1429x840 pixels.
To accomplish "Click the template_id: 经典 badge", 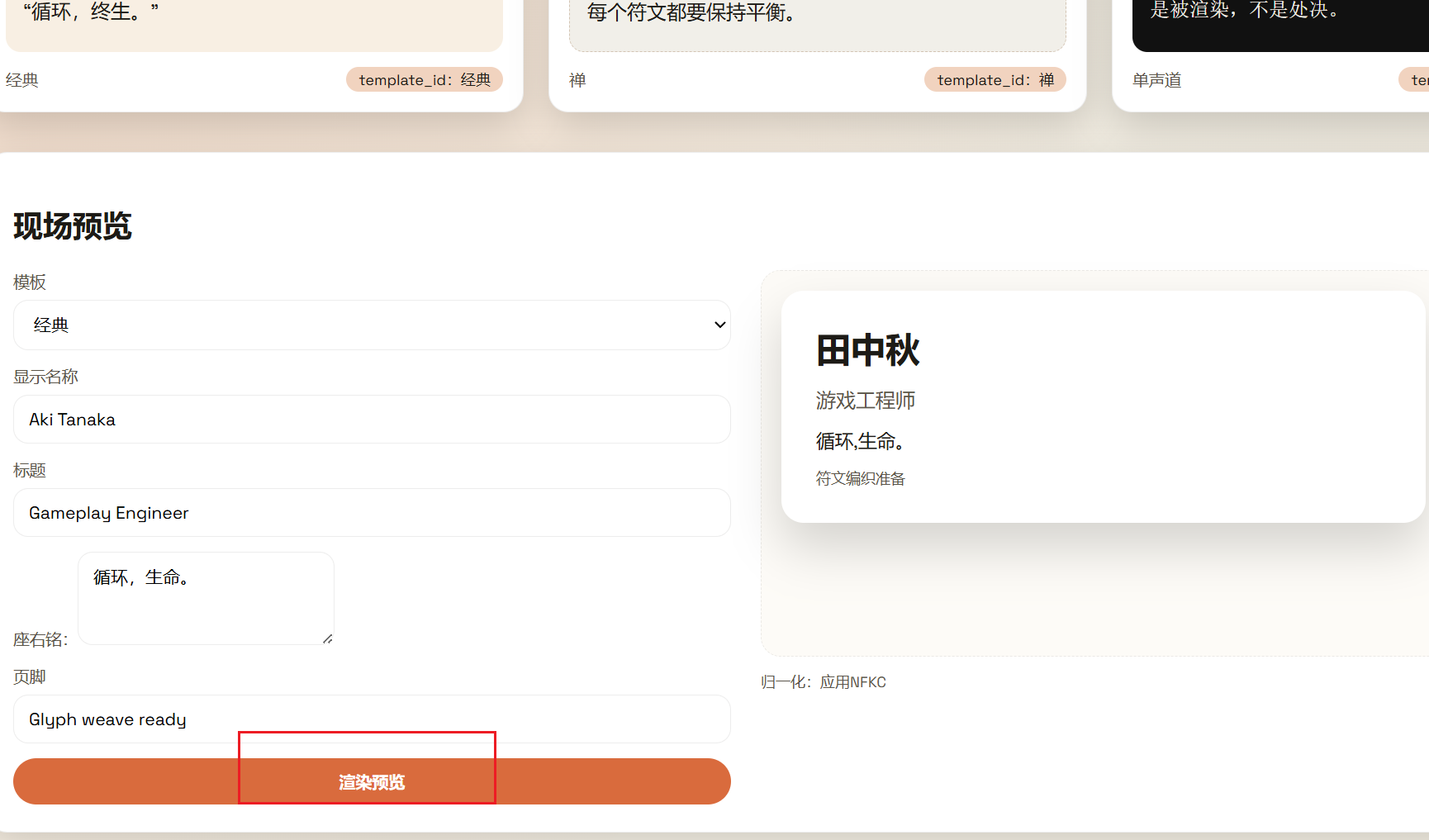I will click(425, 79).
